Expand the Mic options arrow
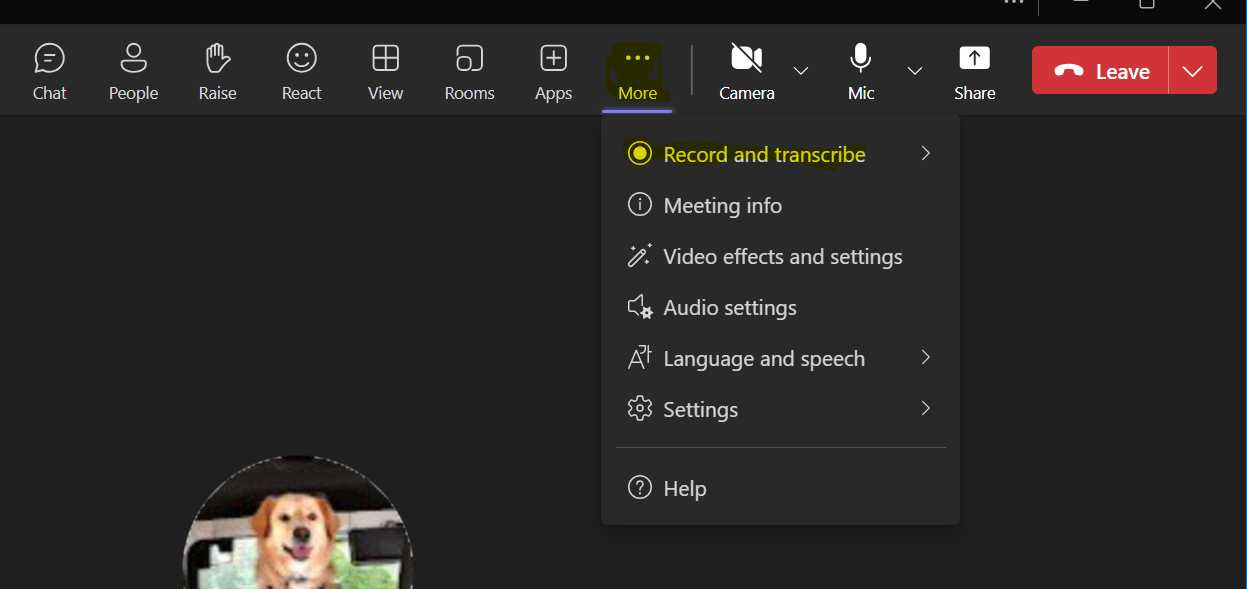The height and width of the screenshot is (589, 1247). coord(915,70)
